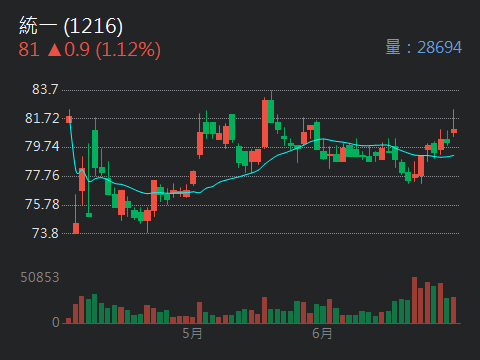Click the 81.72 price axis label
The image size is (480, 360).
[42, 118]
